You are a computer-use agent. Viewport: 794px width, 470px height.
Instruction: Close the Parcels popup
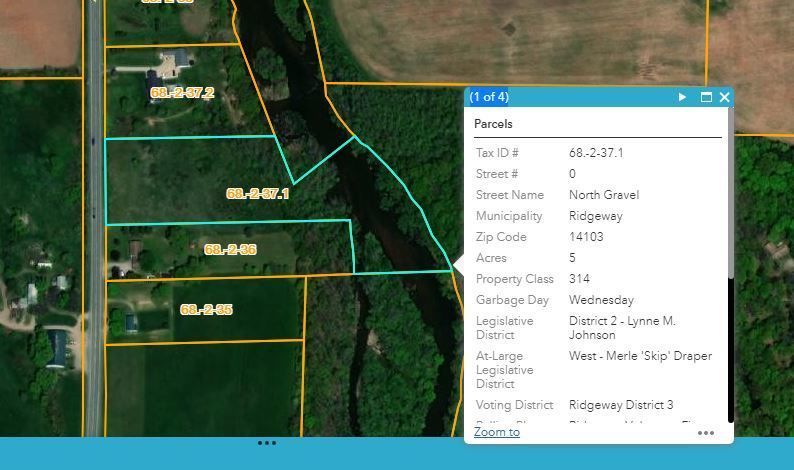[724, 97]
